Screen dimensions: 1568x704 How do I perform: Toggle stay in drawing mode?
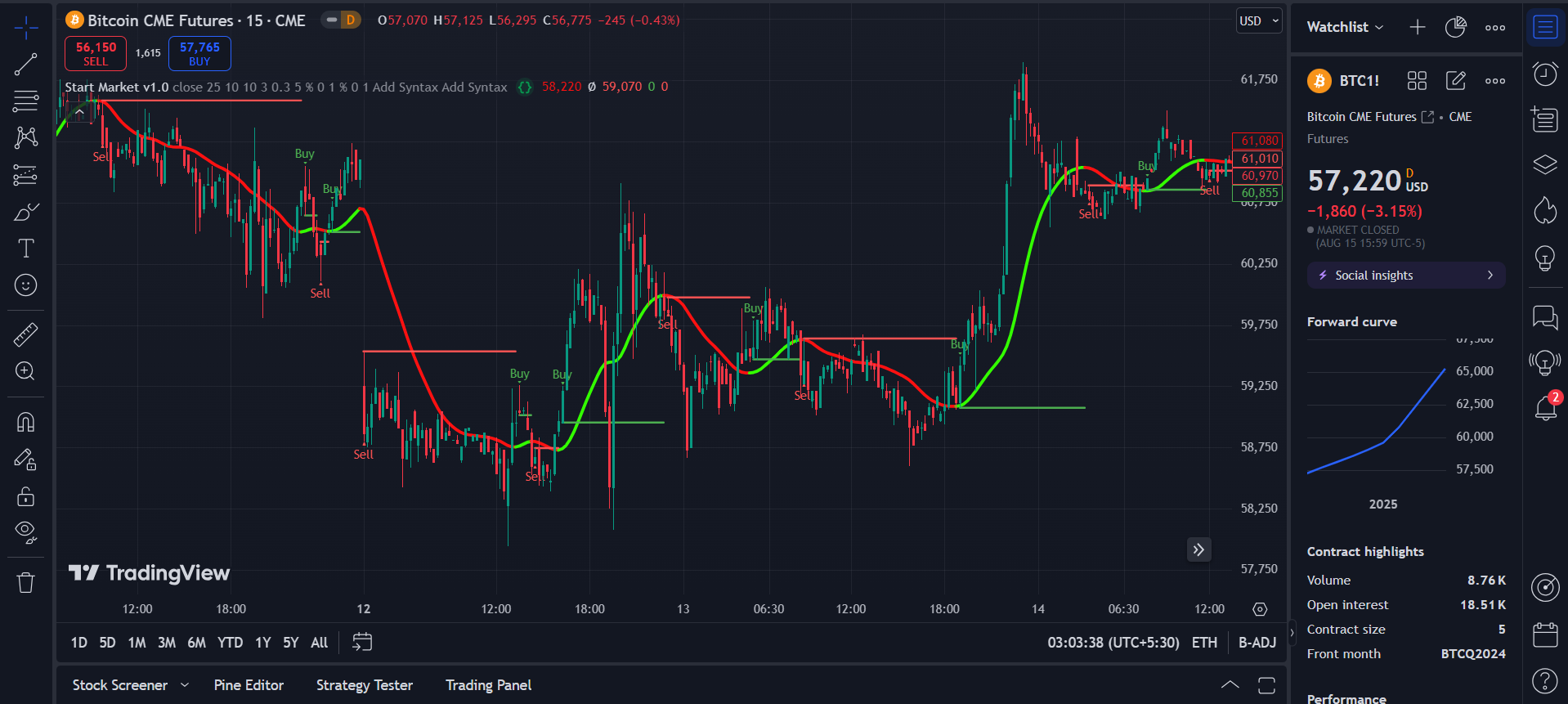pyautogui.click(x=26, y=460)
